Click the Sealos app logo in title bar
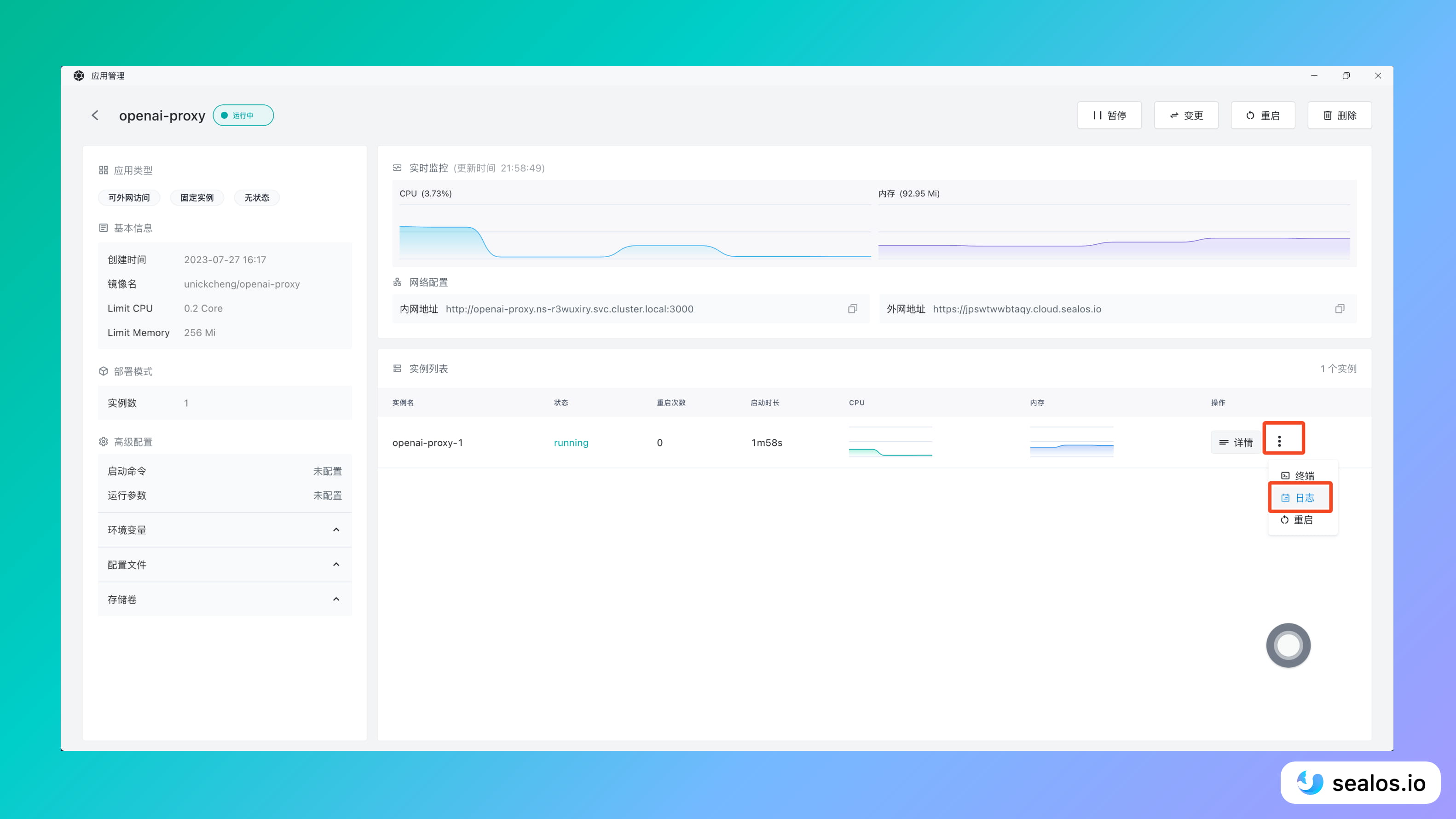Image resolution: width=1456 pixels, height=819 pixels. point(79,76)
